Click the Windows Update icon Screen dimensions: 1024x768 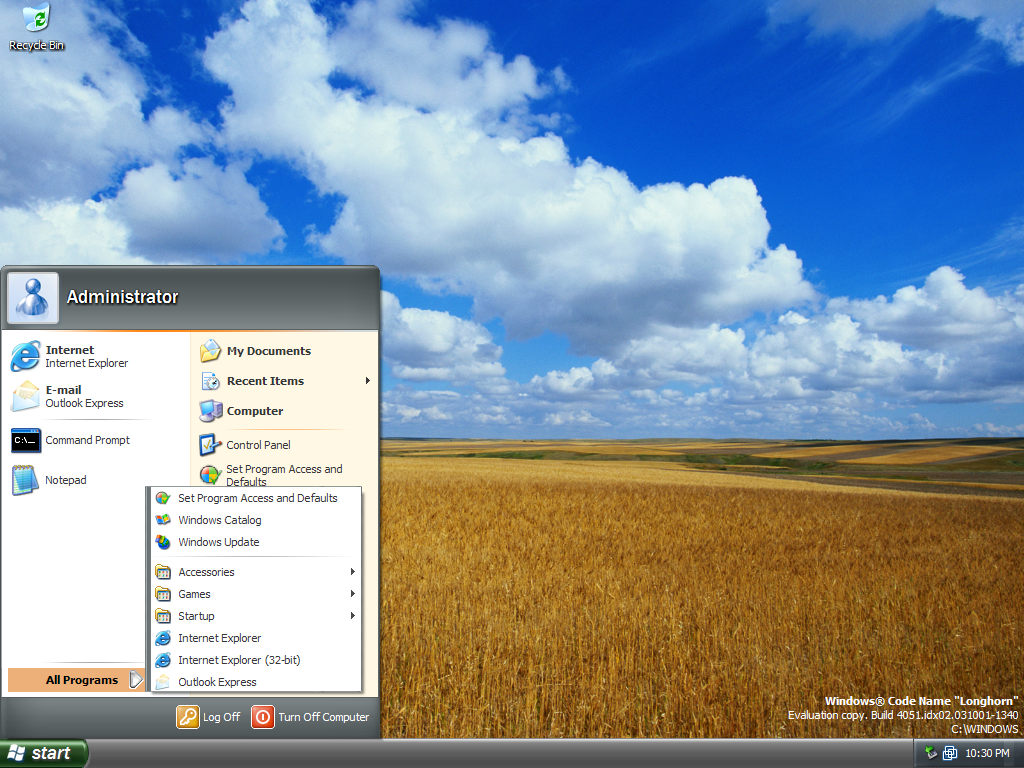pos(163,542)
